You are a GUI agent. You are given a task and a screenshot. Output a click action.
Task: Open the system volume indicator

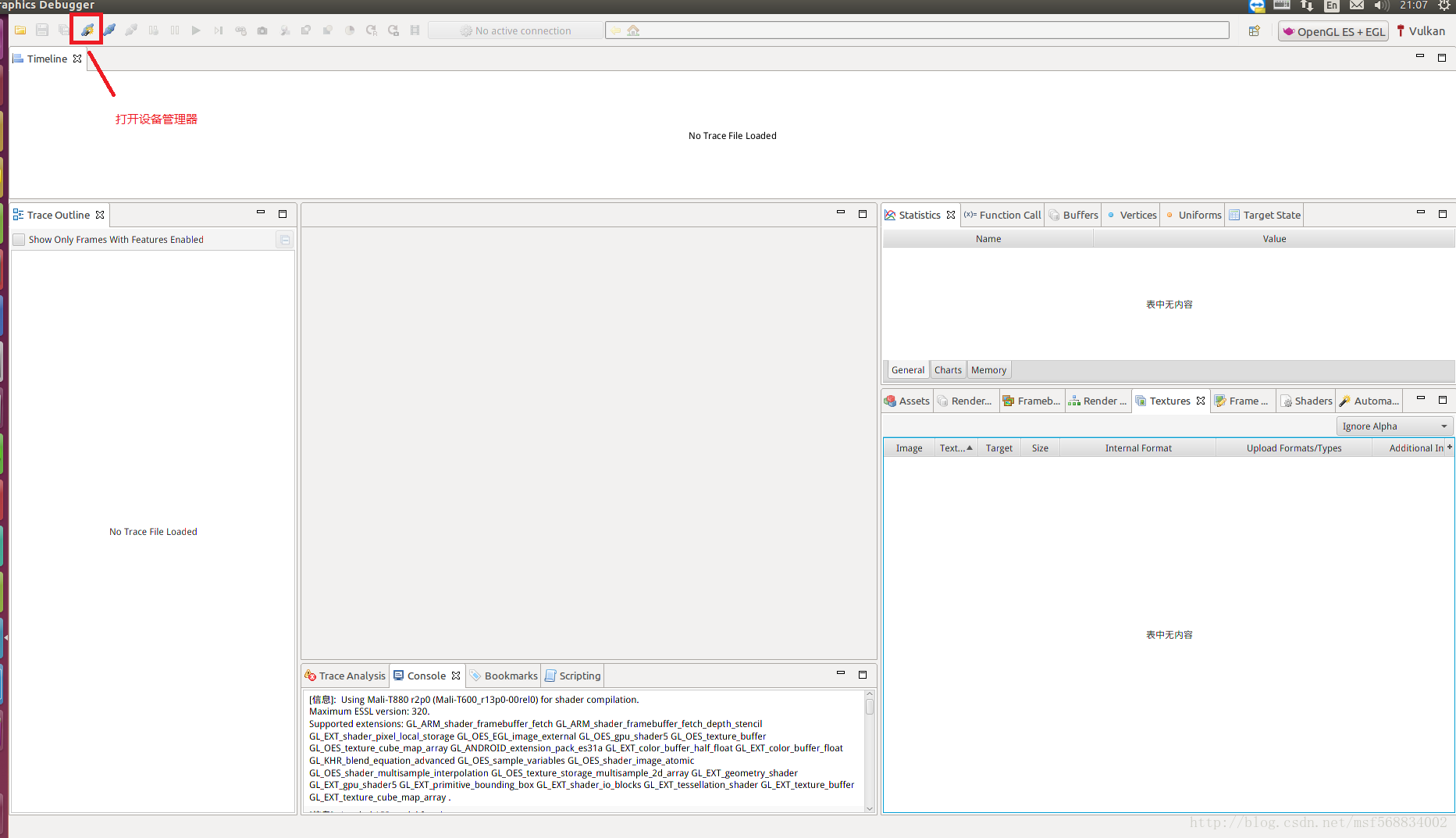click(x=1382, y=5)
